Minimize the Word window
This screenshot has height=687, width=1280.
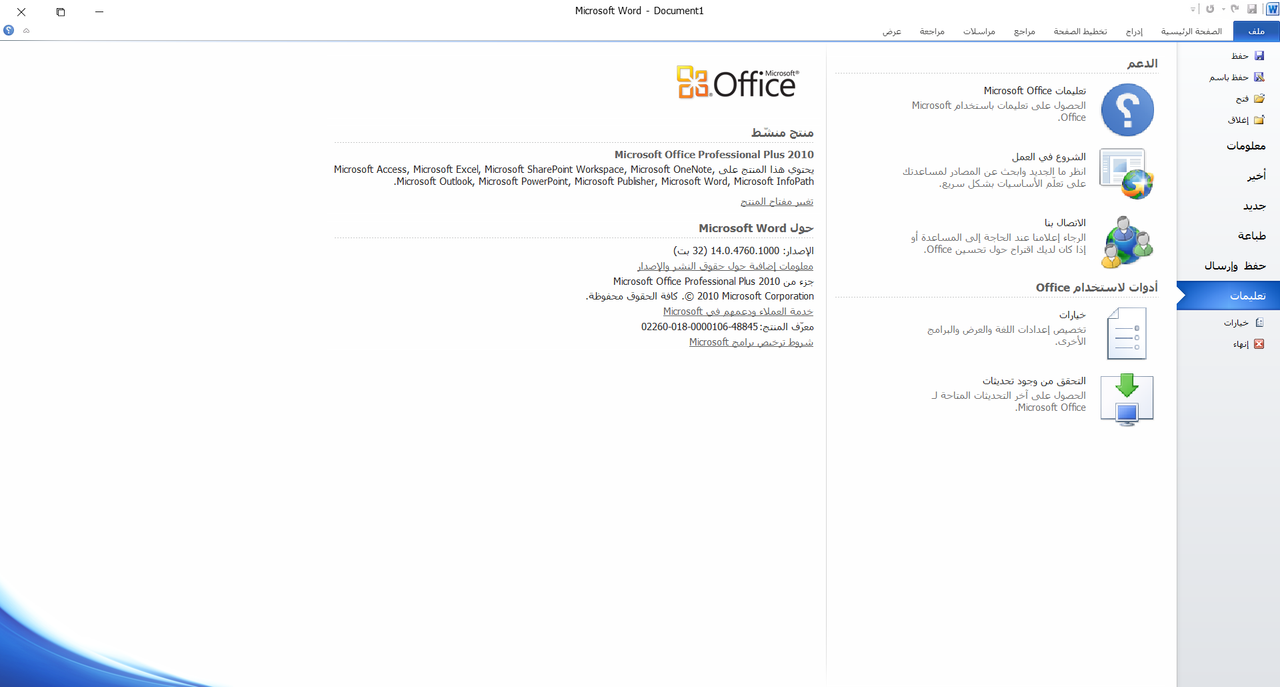pos(99,11)
